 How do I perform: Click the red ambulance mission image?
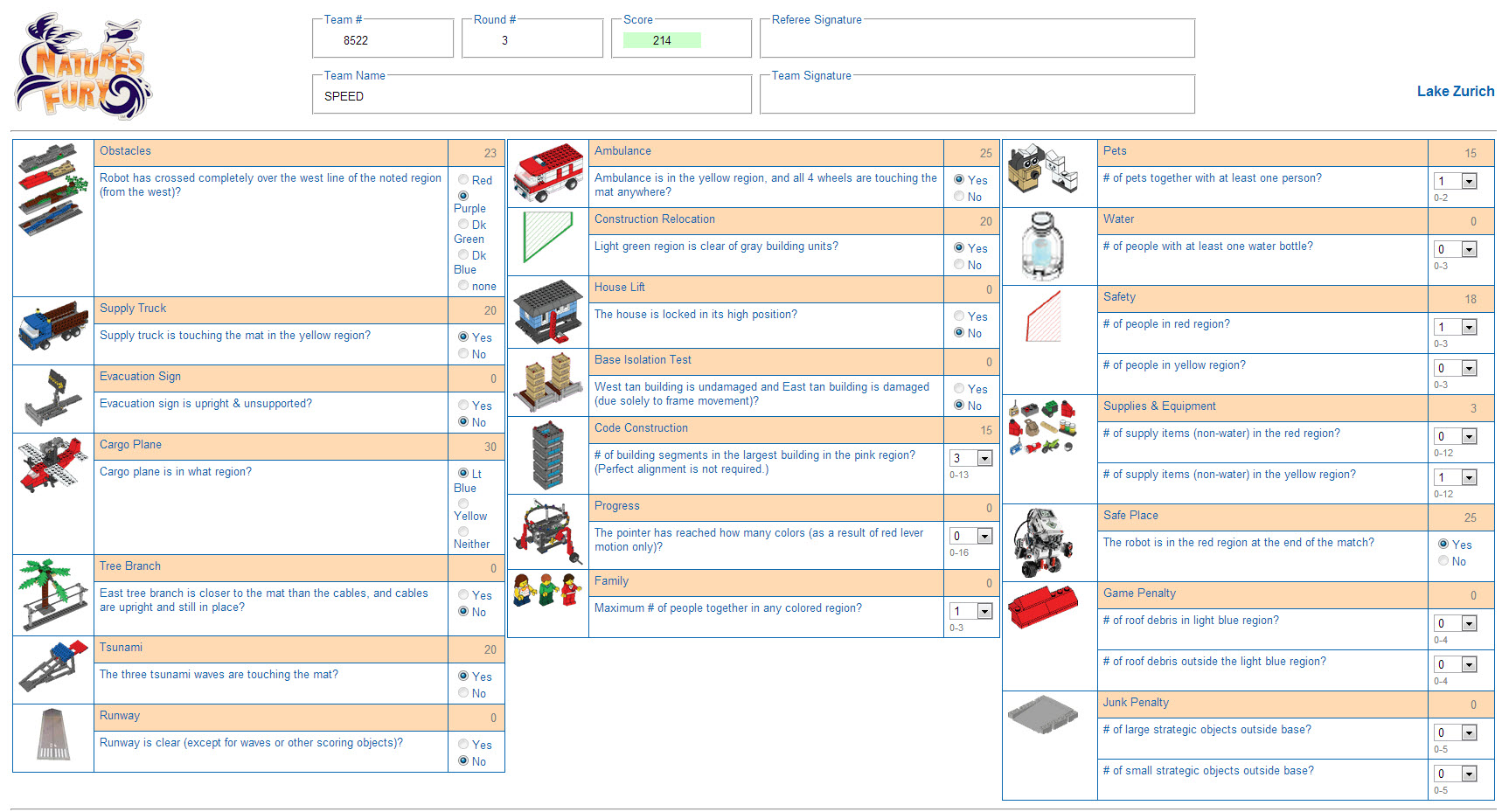click(x=547, y=172)
